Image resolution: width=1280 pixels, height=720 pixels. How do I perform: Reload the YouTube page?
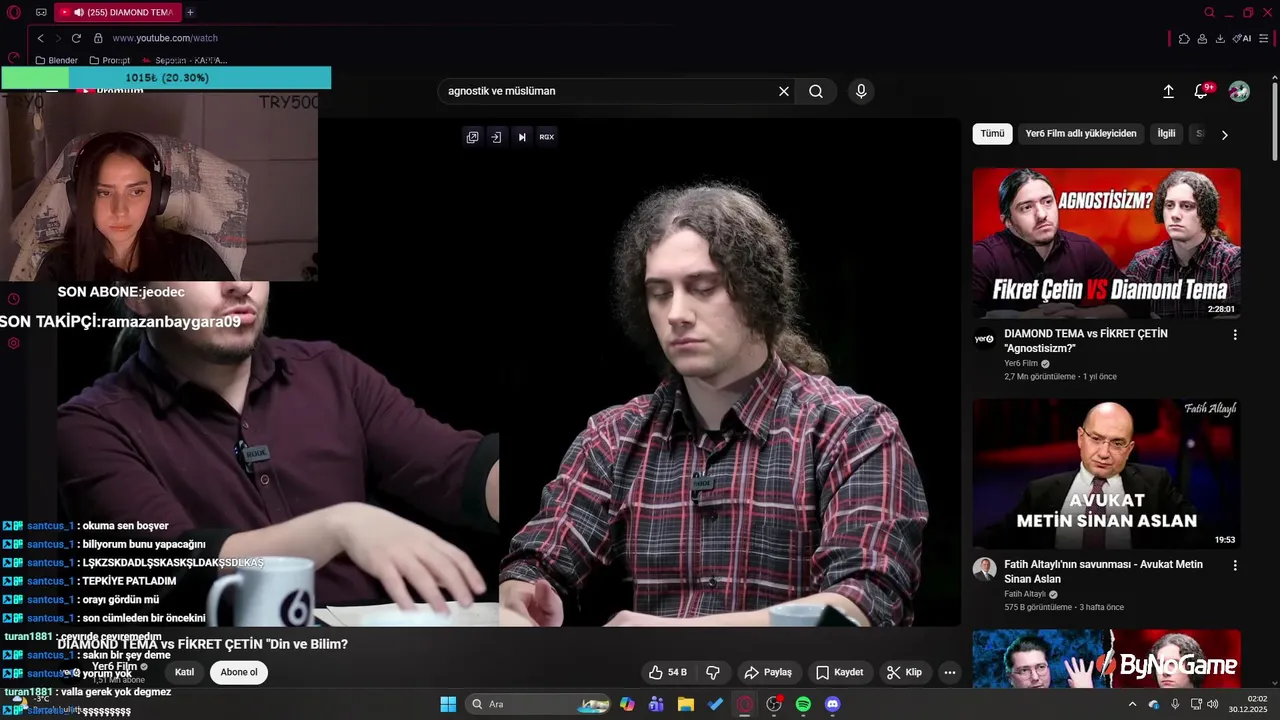click(x=76, y=38)
